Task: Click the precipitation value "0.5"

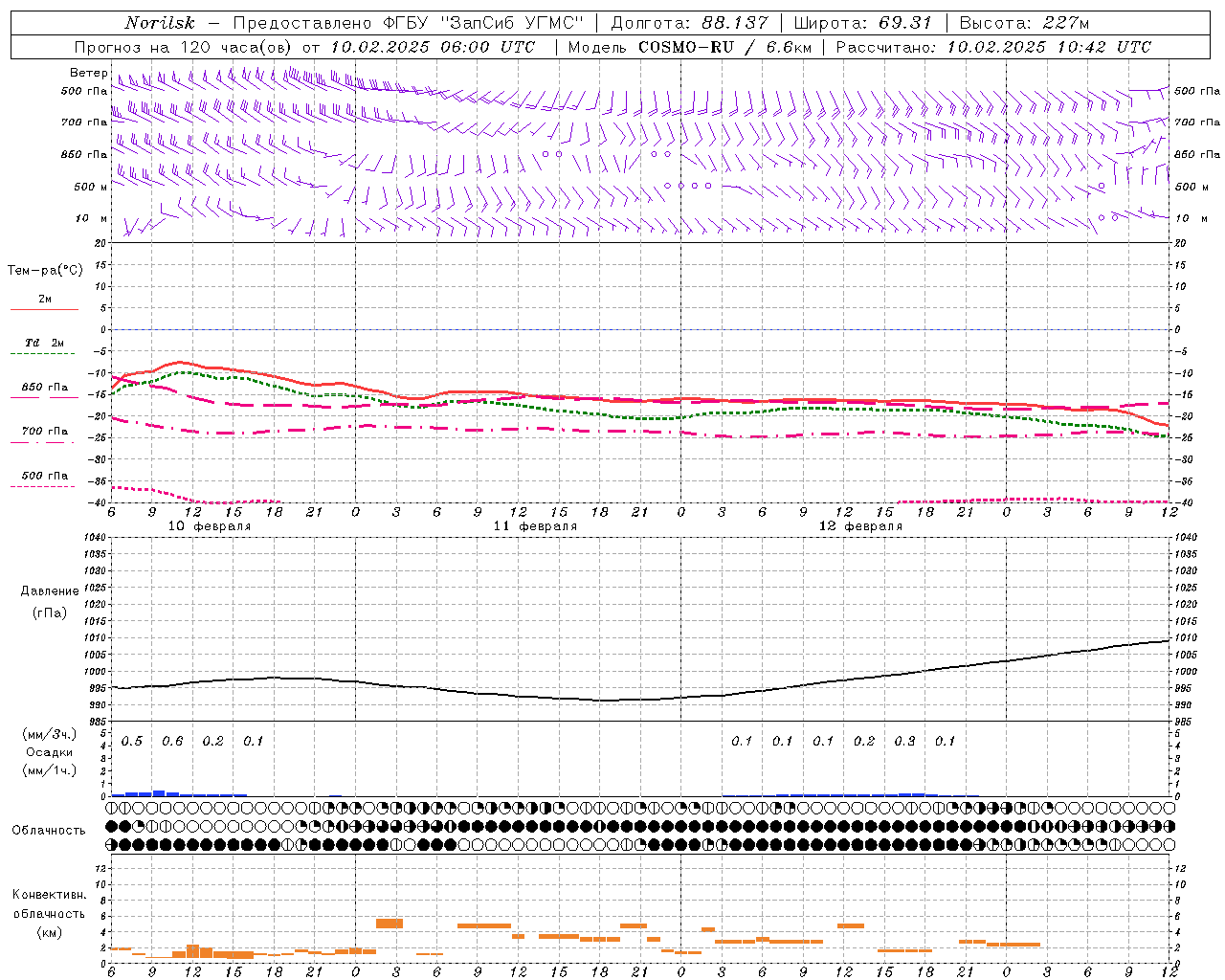Action: point(132,742)
